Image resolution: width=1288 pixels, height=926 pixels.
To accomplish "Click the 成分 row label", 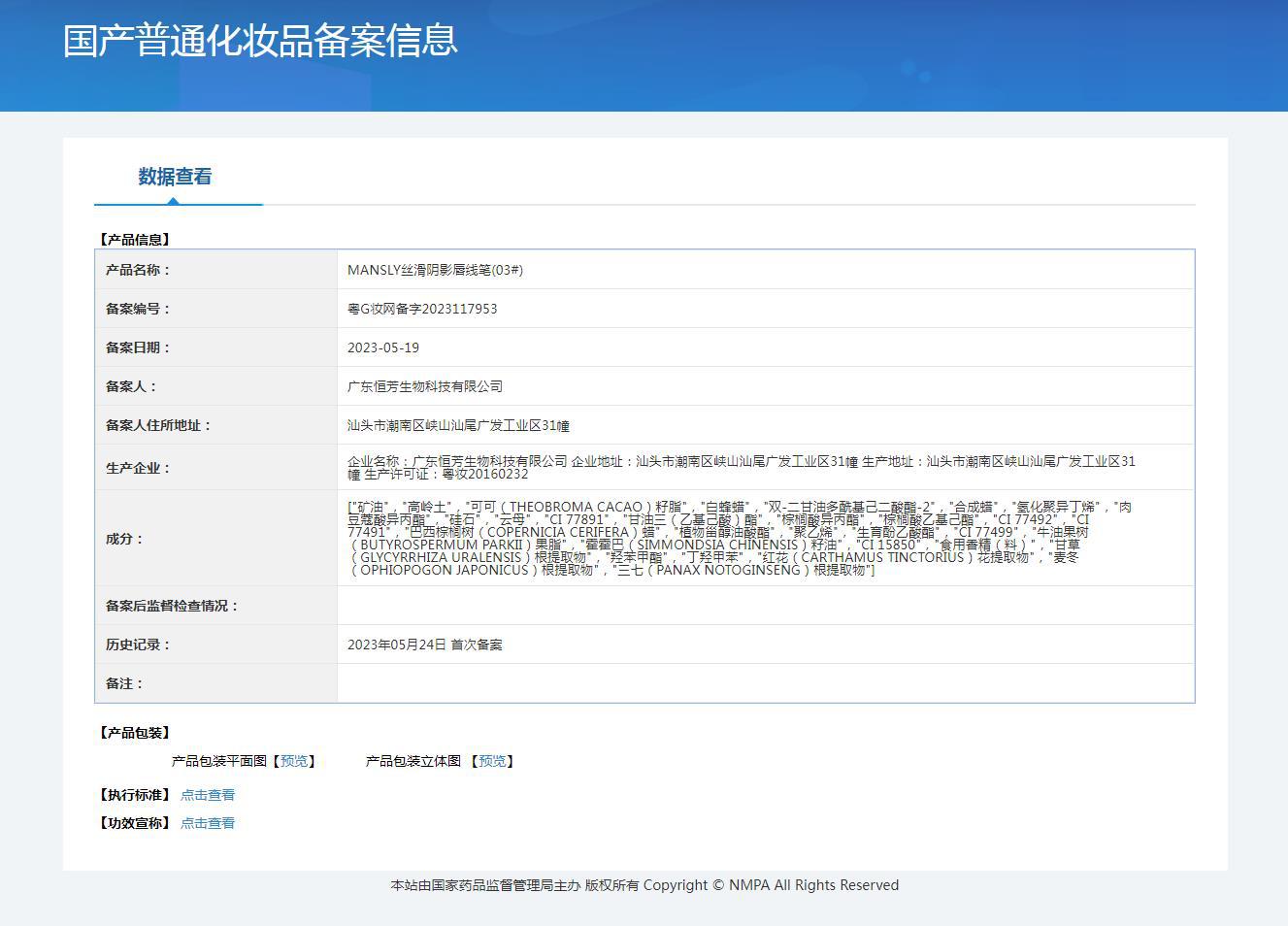I will click(x=124, y=539).
